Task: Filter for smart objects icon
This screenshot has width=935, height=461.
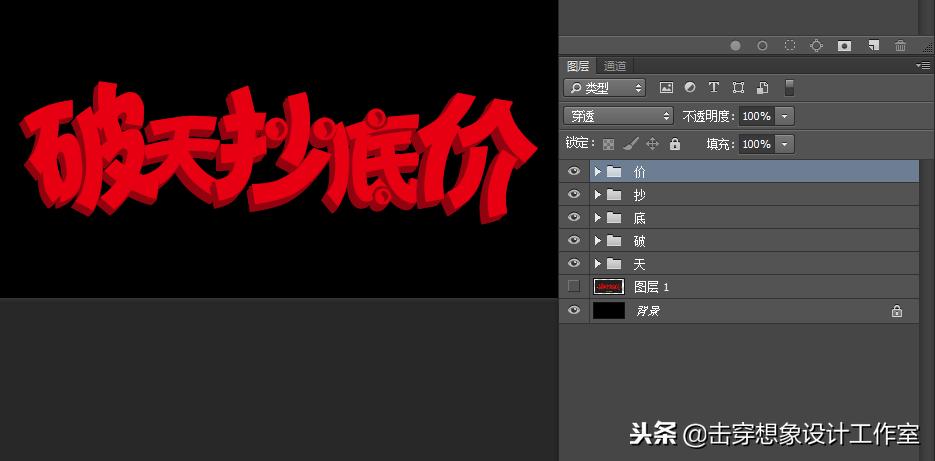Action: click(x=762, y=88)
